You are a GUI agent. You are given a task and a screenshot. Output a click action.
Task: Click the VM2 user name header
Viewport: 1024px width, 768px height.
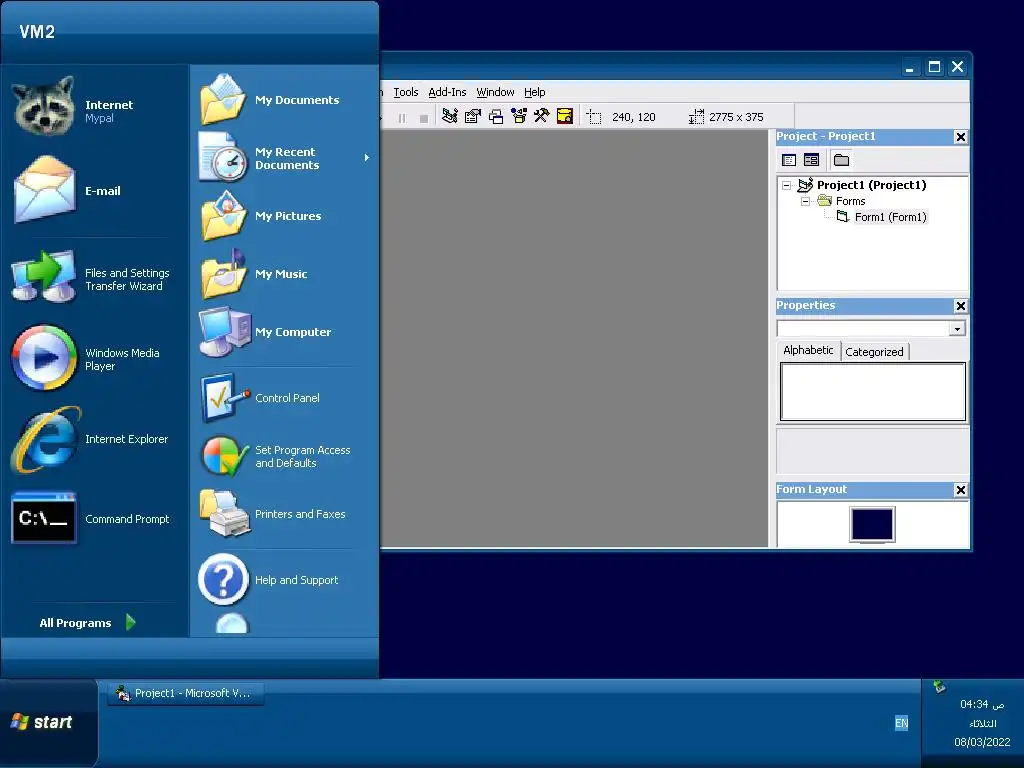click(x=37, y=31)
